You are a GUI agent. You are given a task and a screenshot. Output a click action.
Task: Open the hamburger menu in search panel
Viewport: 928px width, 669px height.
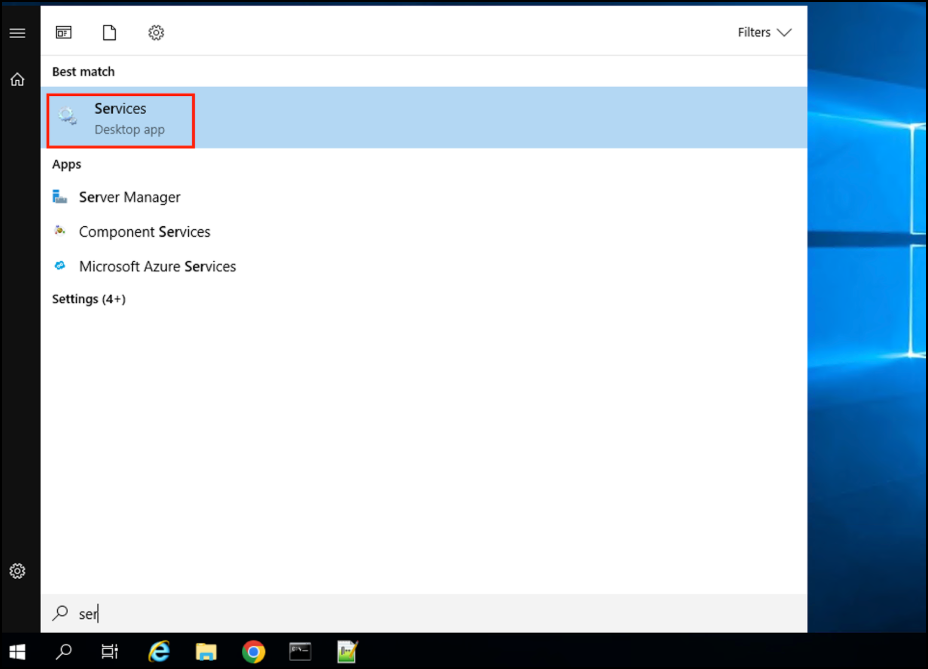[x=17, y=33]
